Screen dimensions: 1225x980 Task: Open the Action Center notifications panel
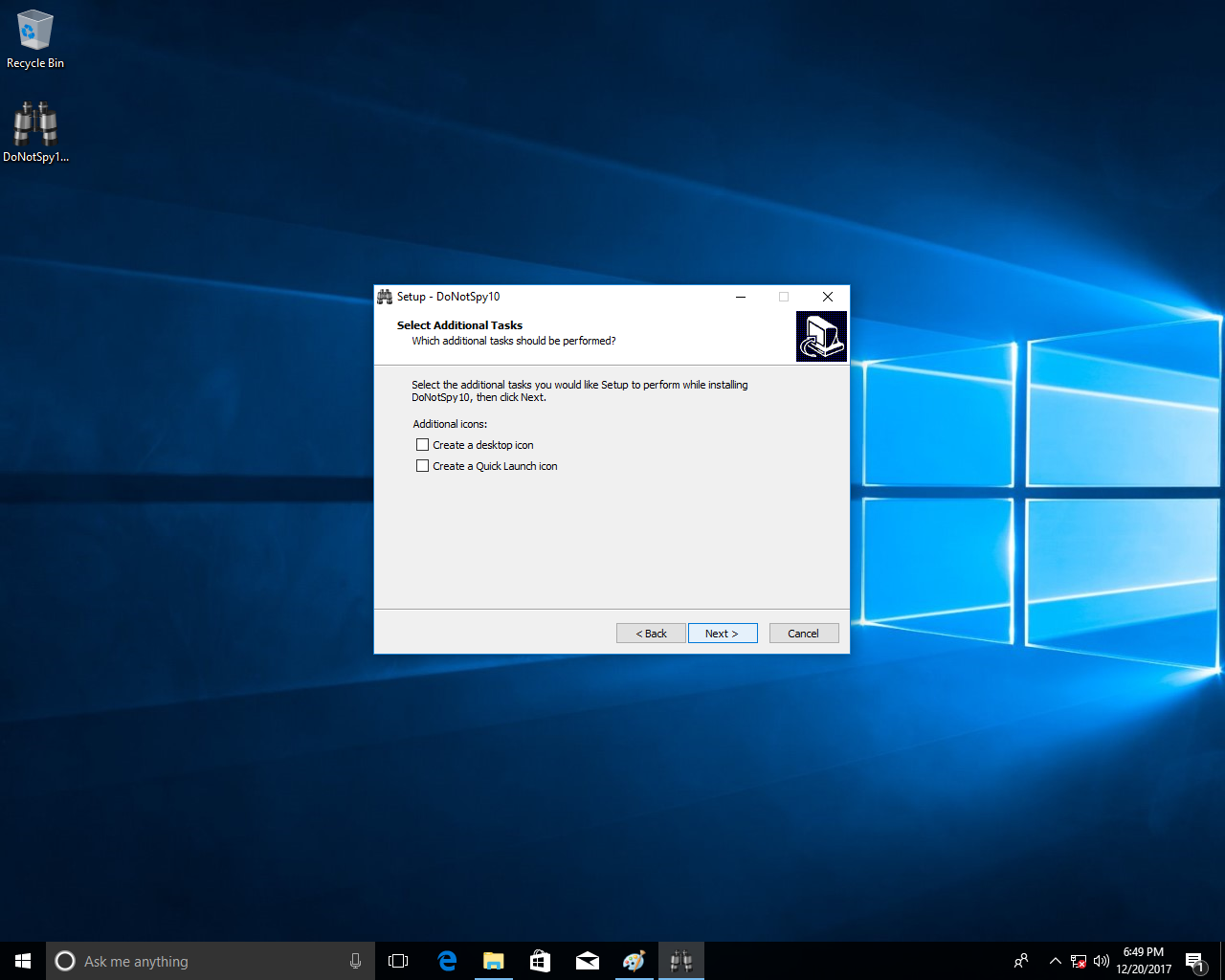click(x=1194, y=961)
